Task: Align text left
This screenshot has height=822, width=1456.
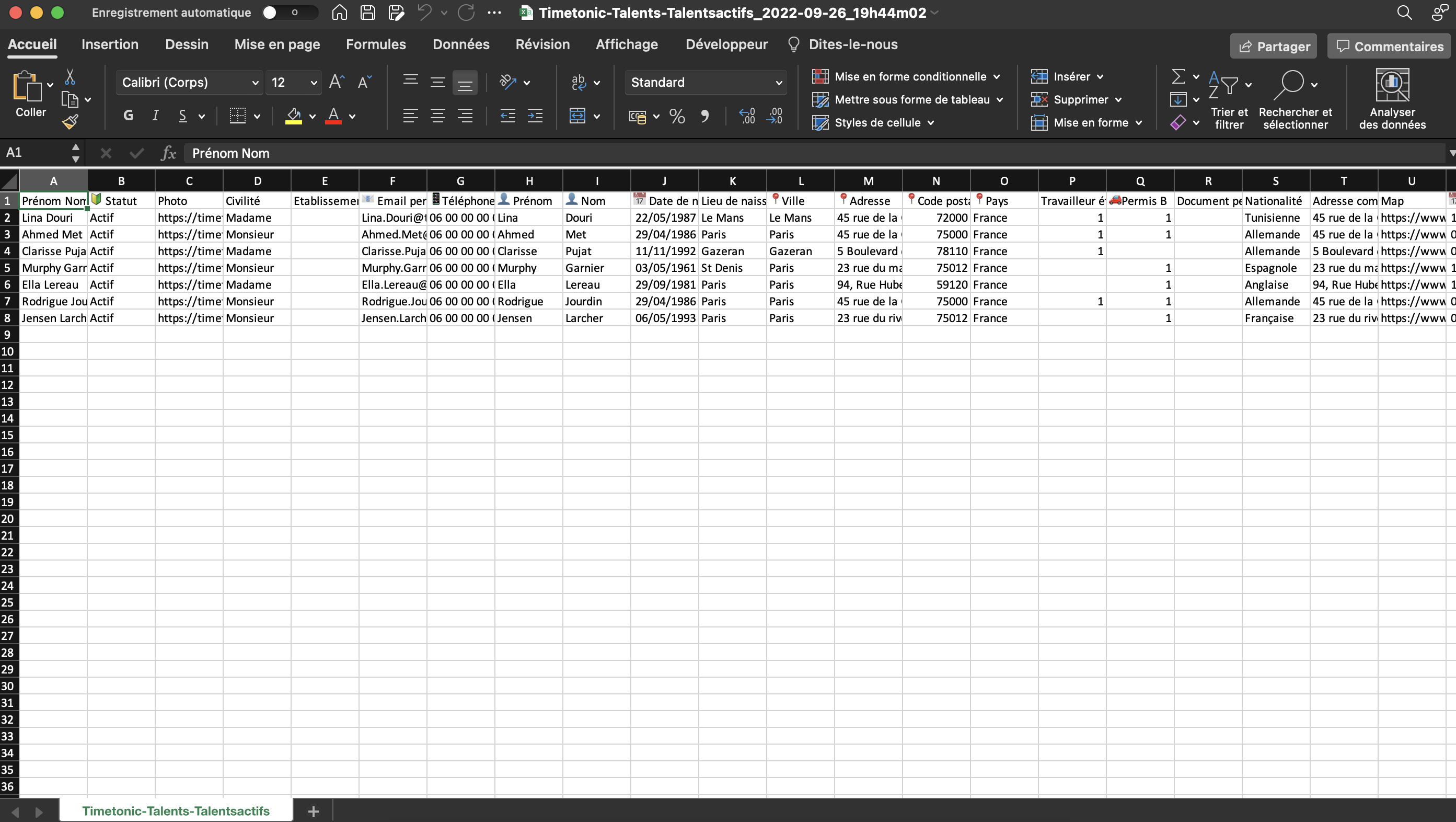Action: 411,116
